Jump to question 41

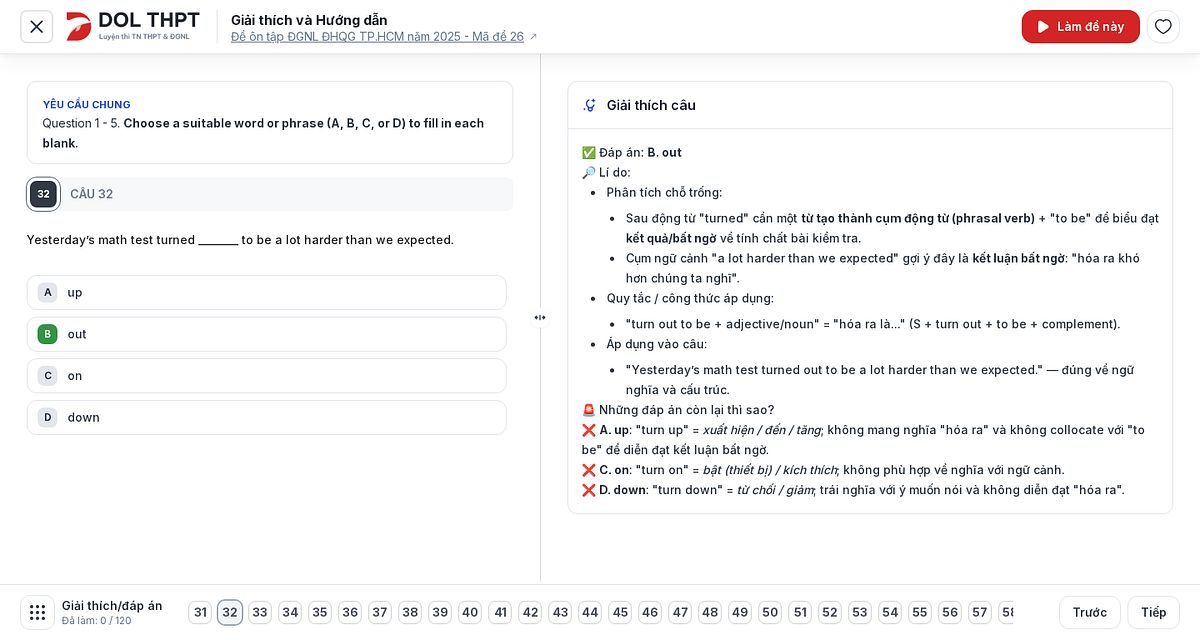pyautogui.click(x=500, y=612)
